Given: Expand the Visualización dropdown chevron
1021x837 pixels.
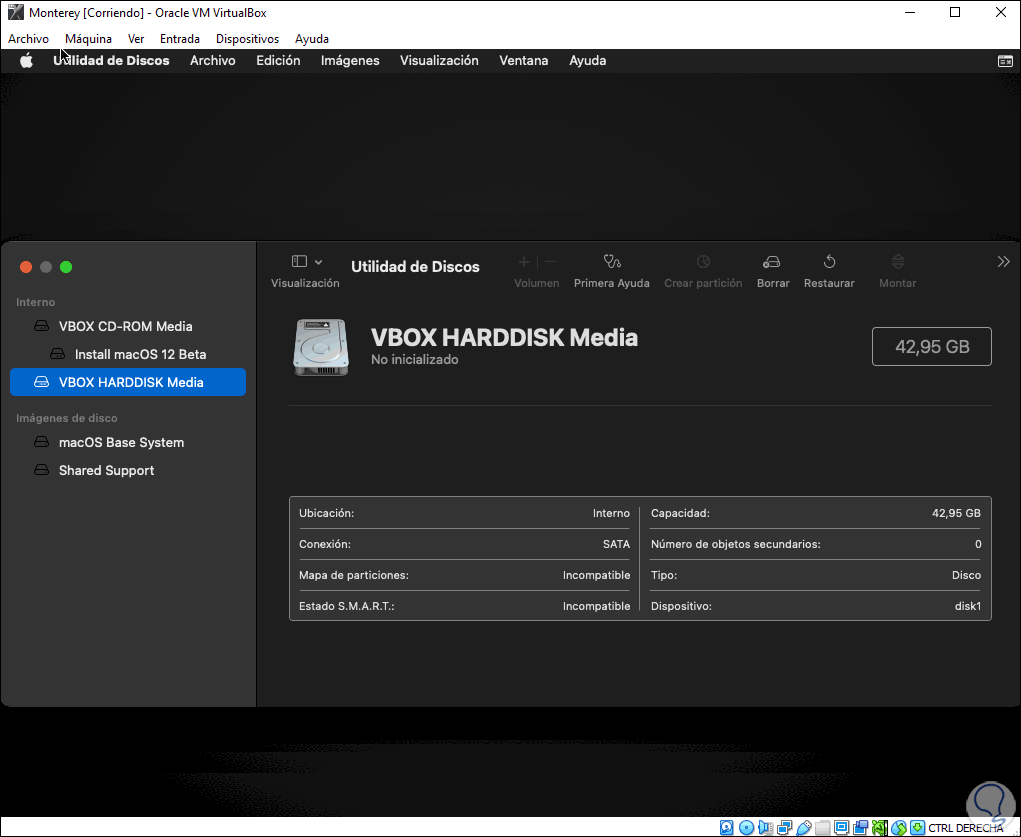Looking at the screenshot, I should (x=318, y=262).
